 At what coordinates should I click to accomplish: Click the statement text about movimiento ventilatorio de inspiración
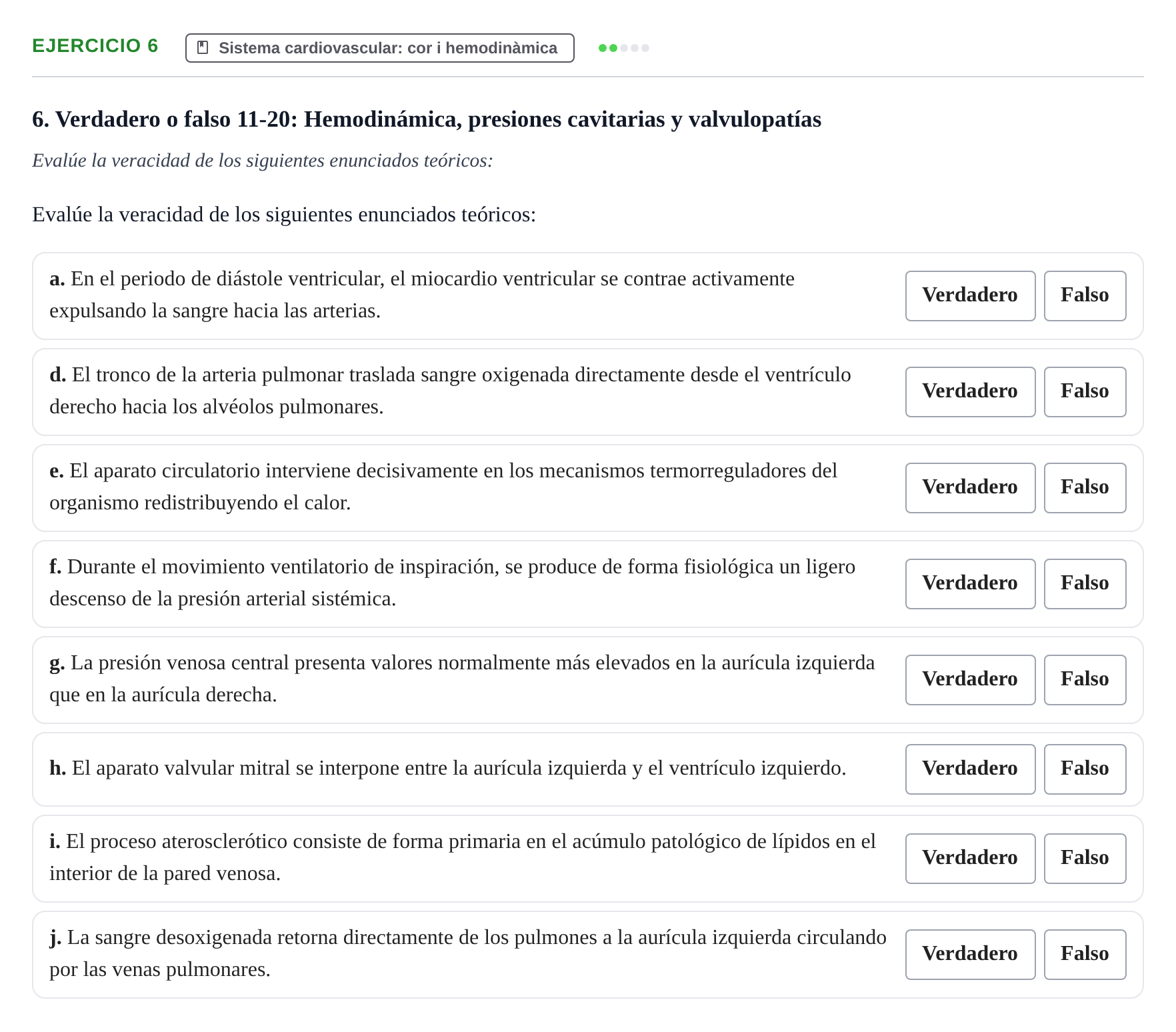452,583
